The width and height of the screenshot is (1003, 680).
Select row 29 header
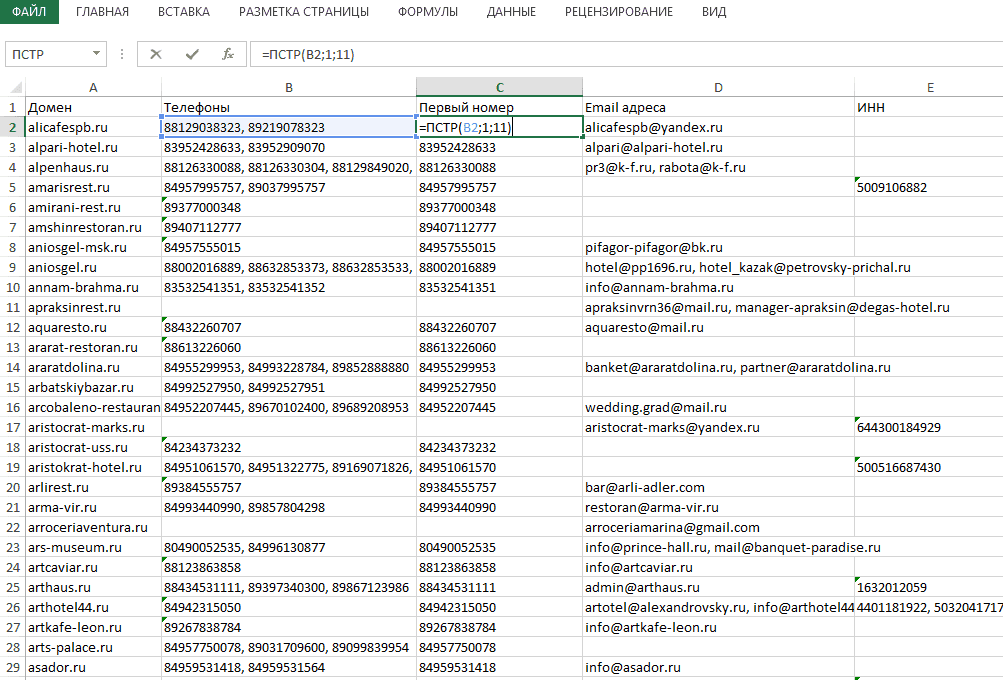12,667
